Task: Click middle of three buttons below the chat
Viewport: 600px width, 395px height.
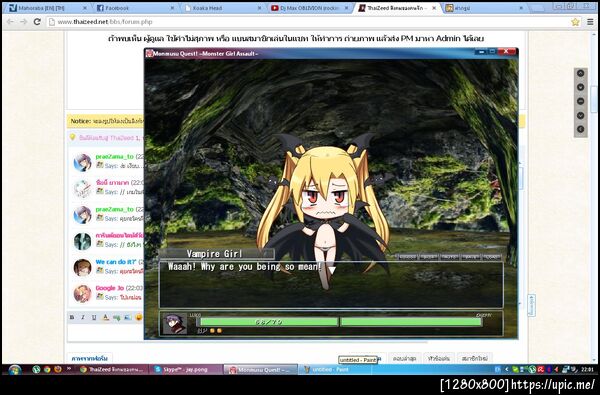Action: pyautogui.click(x=439, y=359)
